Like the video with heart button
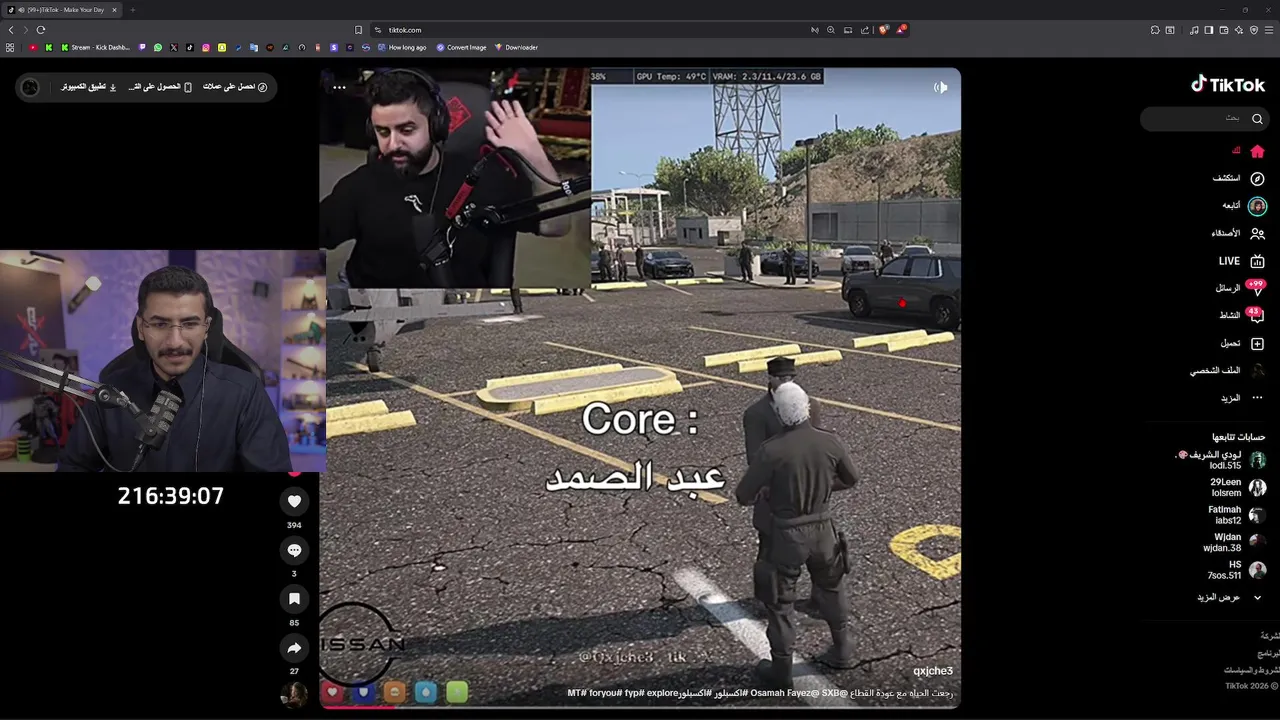The width and height of the screenshot is (1280, 720). pyautogui.click(x=294, y=501)
